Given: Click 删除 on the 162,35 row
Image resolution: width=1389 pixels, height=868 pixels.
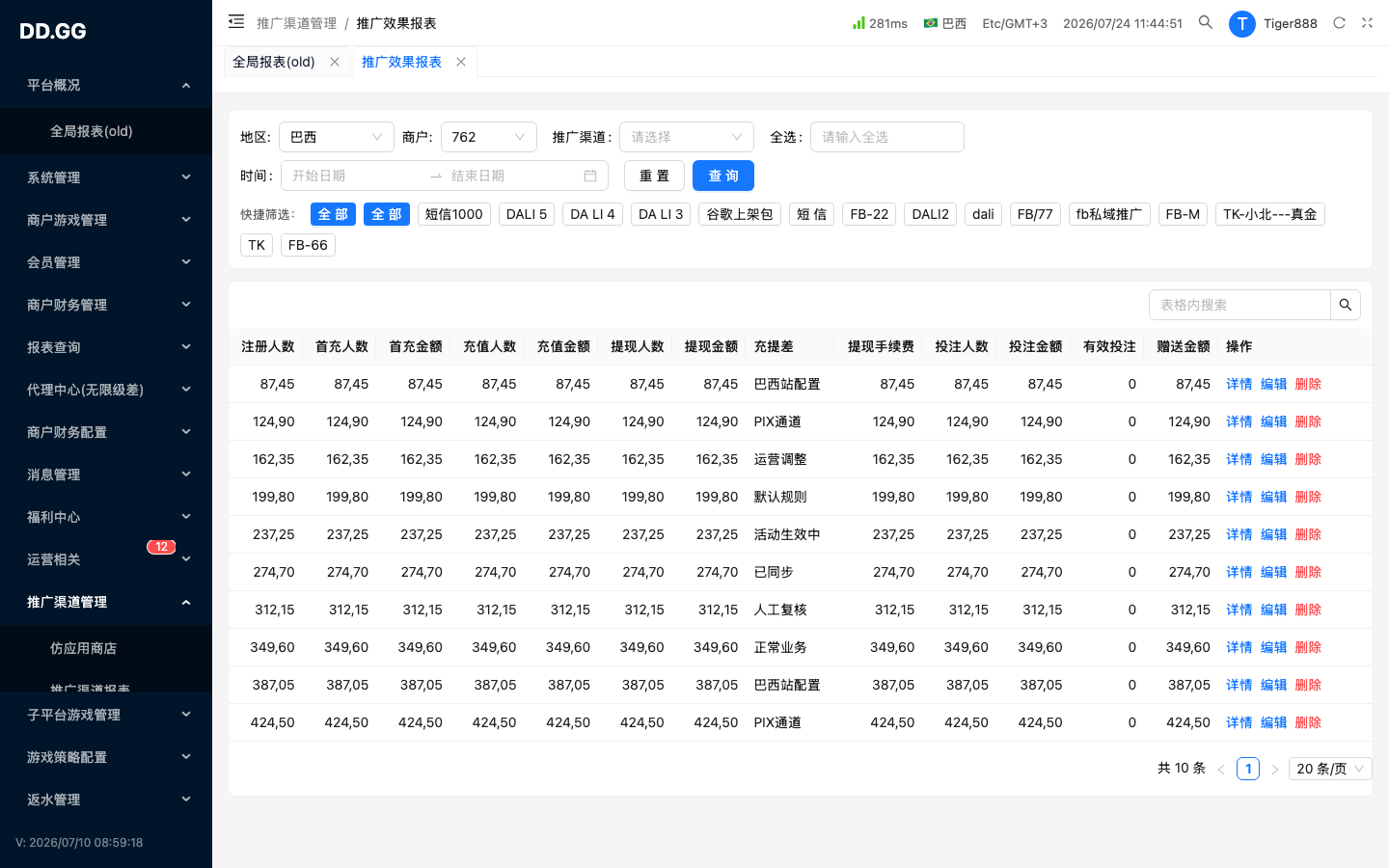Looking at the screenshot, I should tap(1309, 459).
